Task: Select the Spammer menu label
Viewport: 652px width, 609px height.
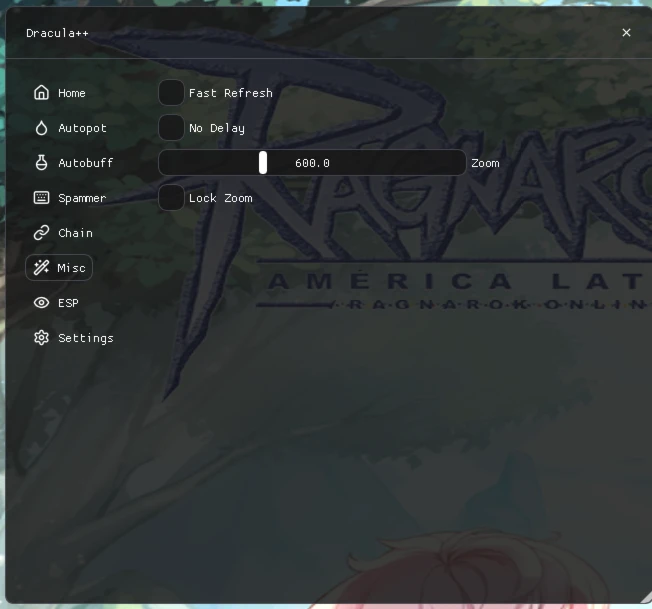Action: 82,198
